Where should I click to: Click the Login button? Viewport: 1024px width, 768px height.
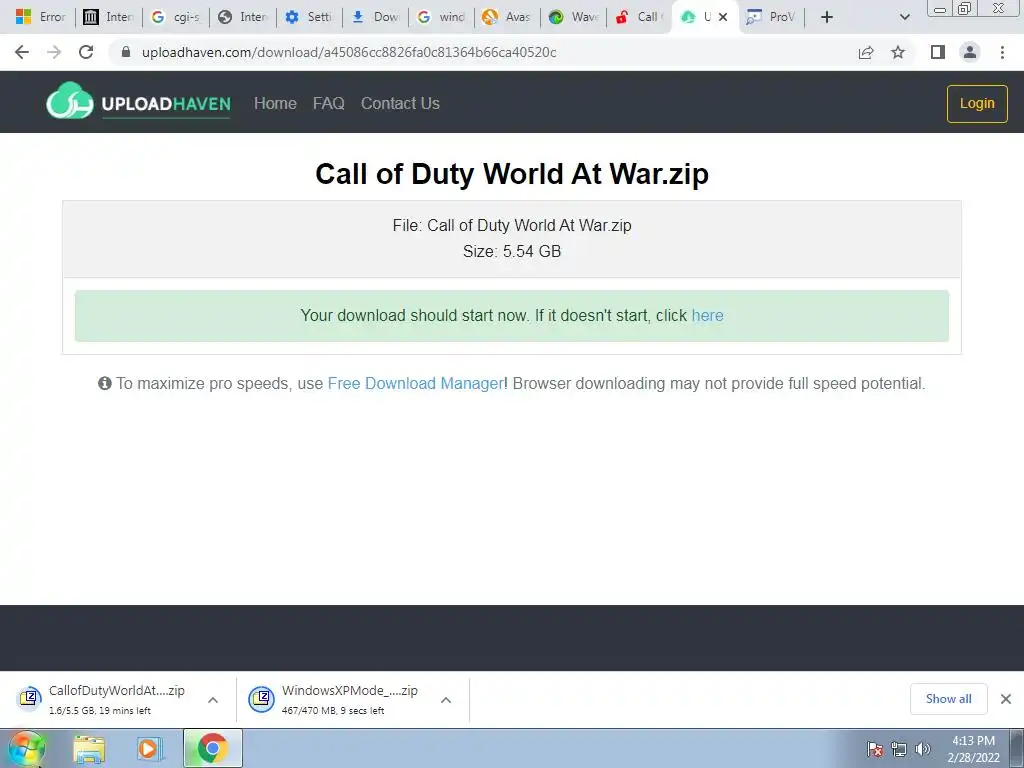tap(977, 103)
